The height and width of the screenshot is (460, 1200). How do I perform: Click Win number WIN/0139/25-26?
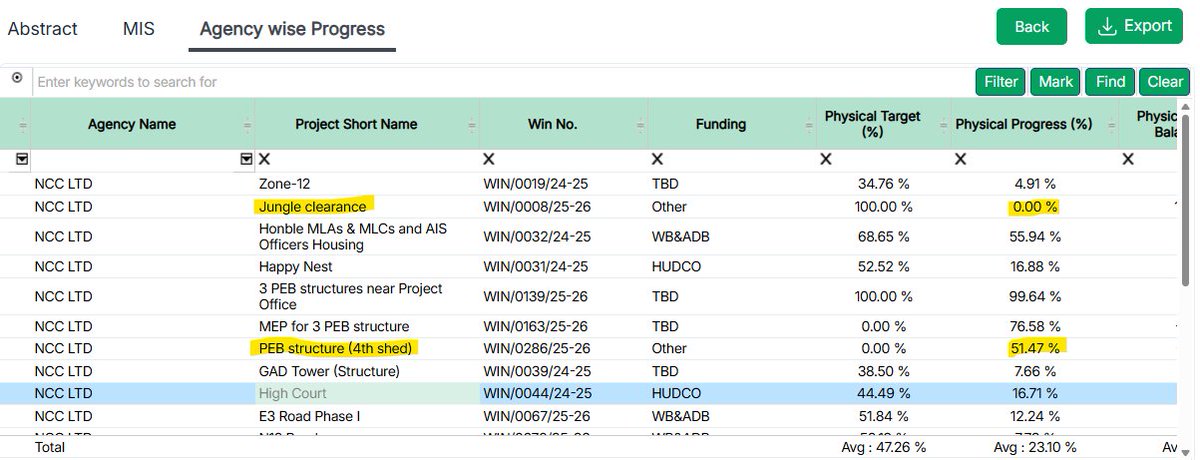[x=537, y=297]
